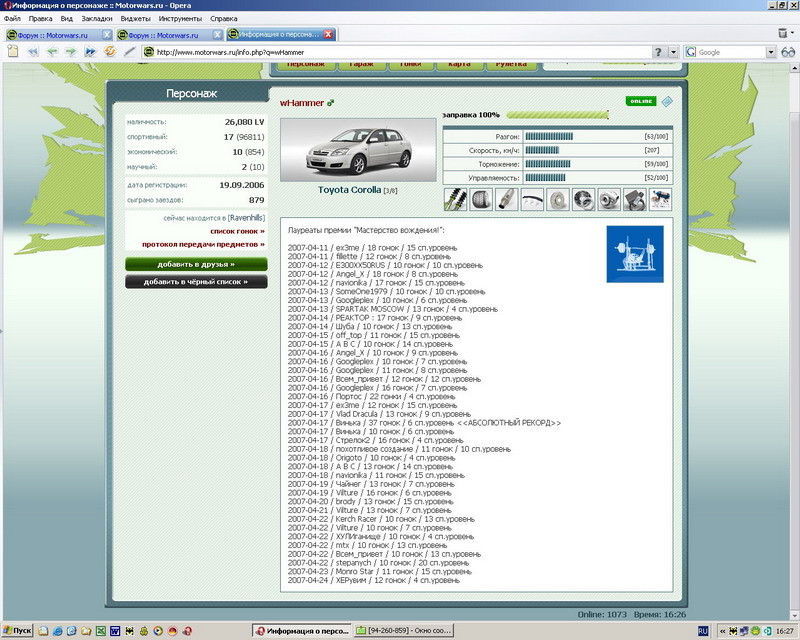800x640 pixels.
Task: Click the wHammer username link
Action: [x=302, y=103]
